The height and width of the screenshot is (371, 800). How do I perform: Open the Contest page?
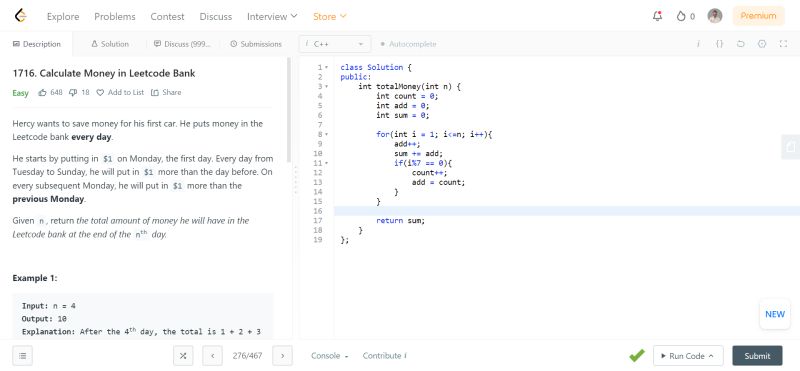167,16
